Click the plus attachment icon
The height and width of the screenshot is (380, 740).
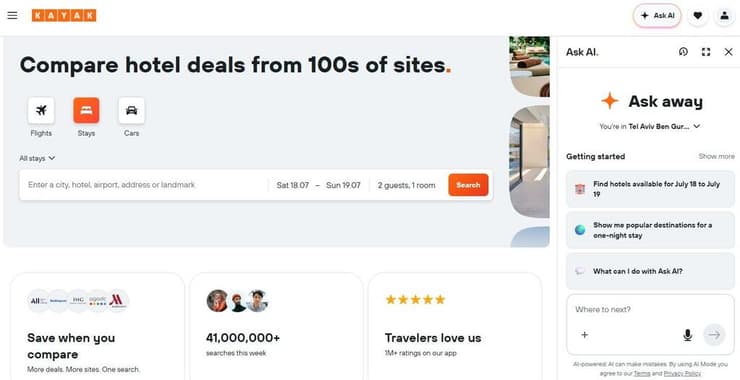click(x=585, y=335)
